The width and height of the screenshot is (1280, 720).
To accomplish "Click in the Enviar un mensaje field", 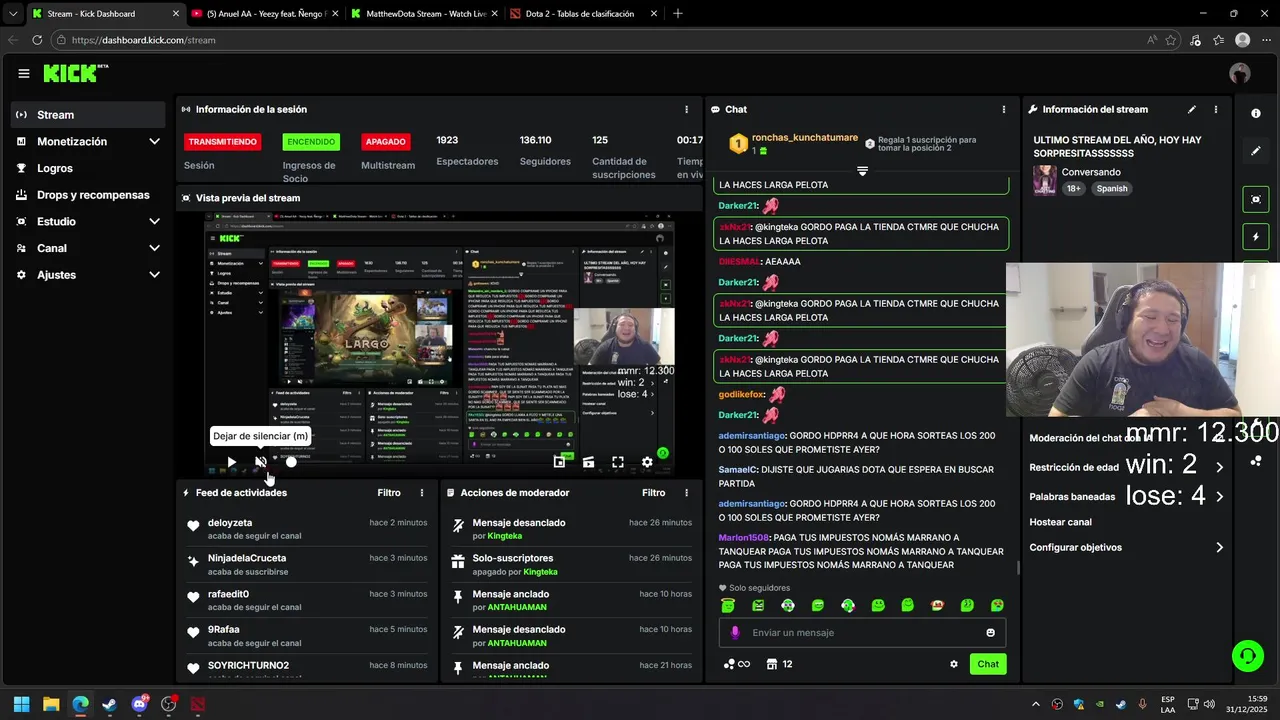I will (861, 632).
